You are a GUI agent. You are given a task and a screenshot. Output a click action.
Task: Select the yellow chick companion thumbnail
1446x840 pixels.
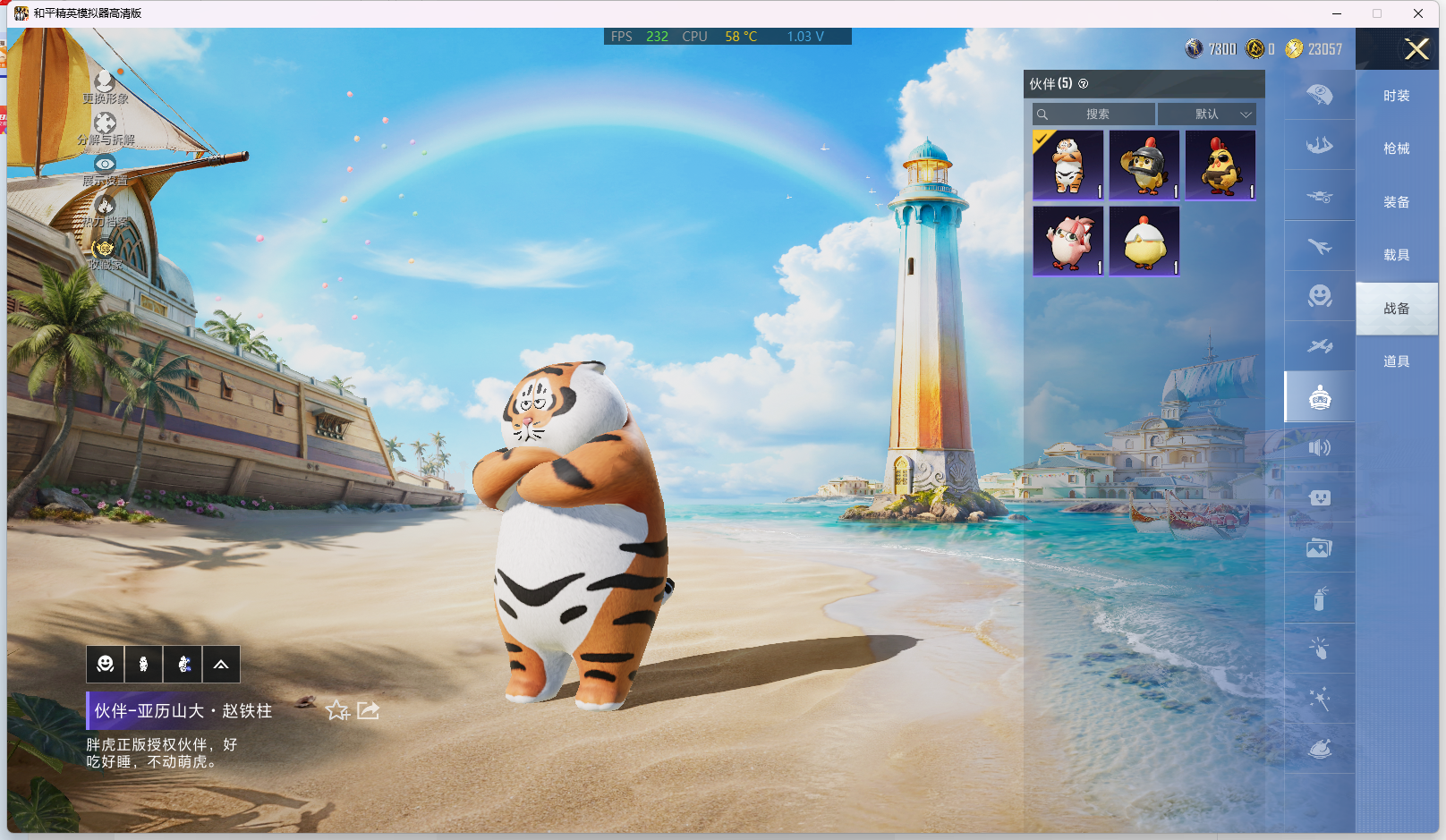(x=1144, y=241)
